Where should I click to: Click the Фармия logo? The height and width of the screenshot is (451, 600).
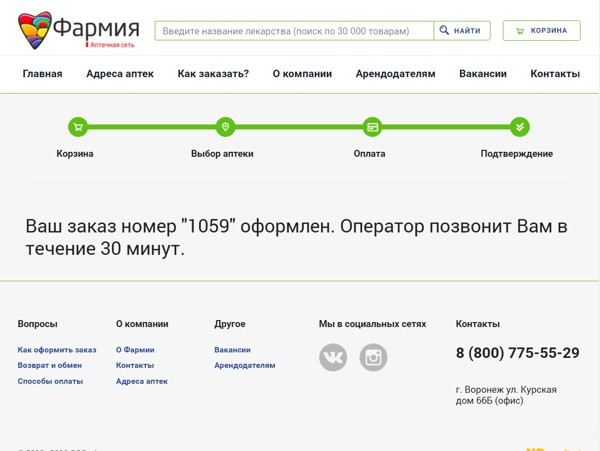click(78, 30)
